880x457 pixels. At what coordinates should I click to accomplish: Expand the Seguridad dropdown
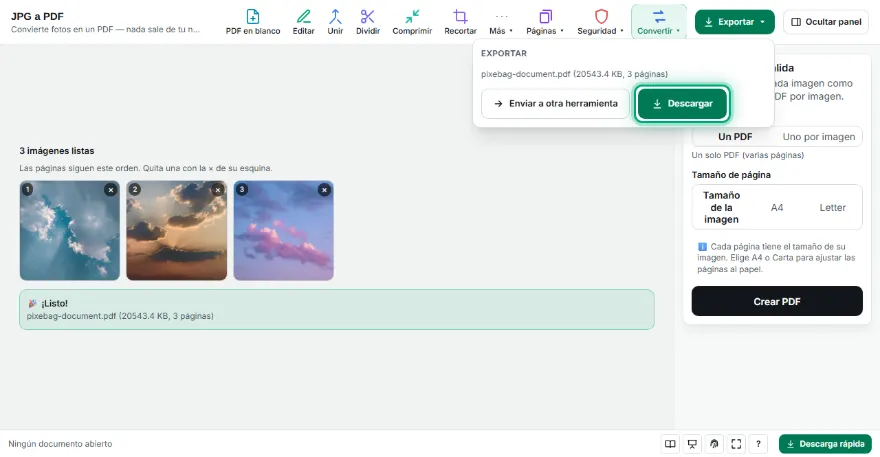(x=600, y=22)
